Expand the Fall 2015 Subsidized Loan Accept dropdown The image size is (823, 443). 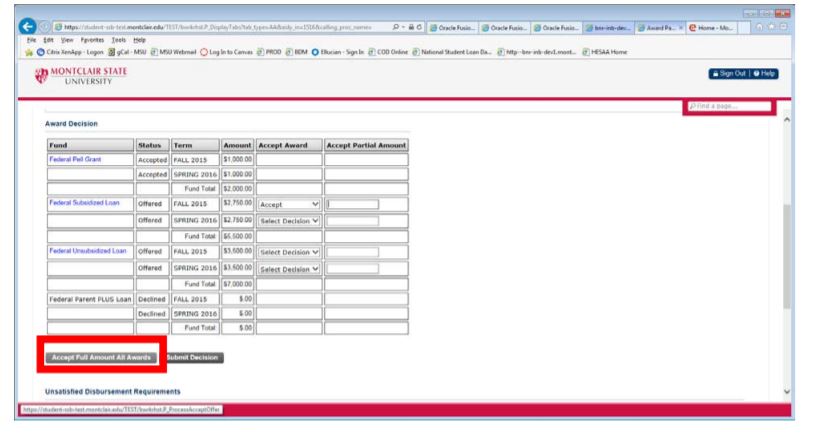(288, 204)
